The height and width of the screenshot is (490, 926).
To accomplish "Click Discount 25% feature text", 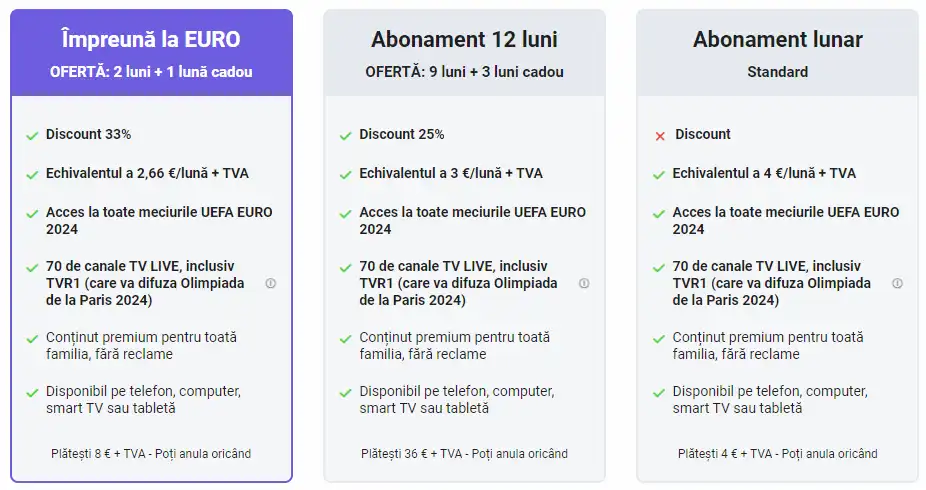I will pyautogui.click(x=402, y=134).
